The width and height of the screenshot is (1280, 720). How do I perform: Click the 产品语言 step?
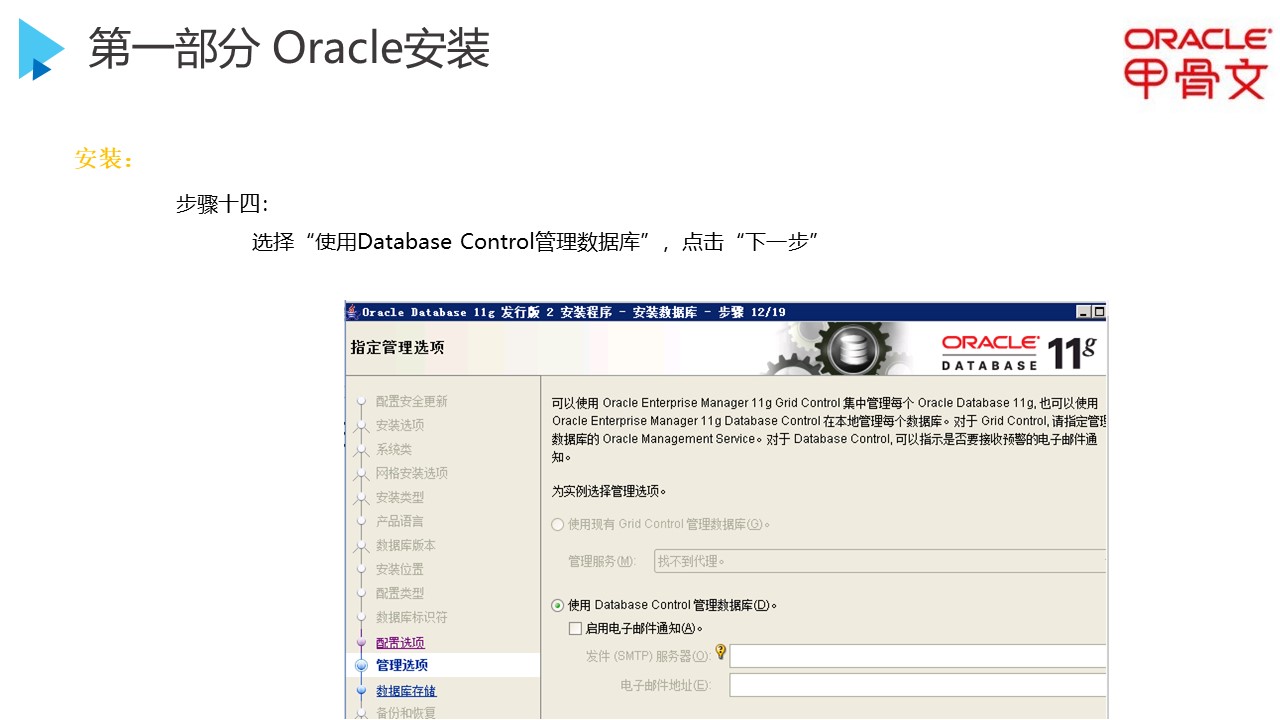point(400,521)
